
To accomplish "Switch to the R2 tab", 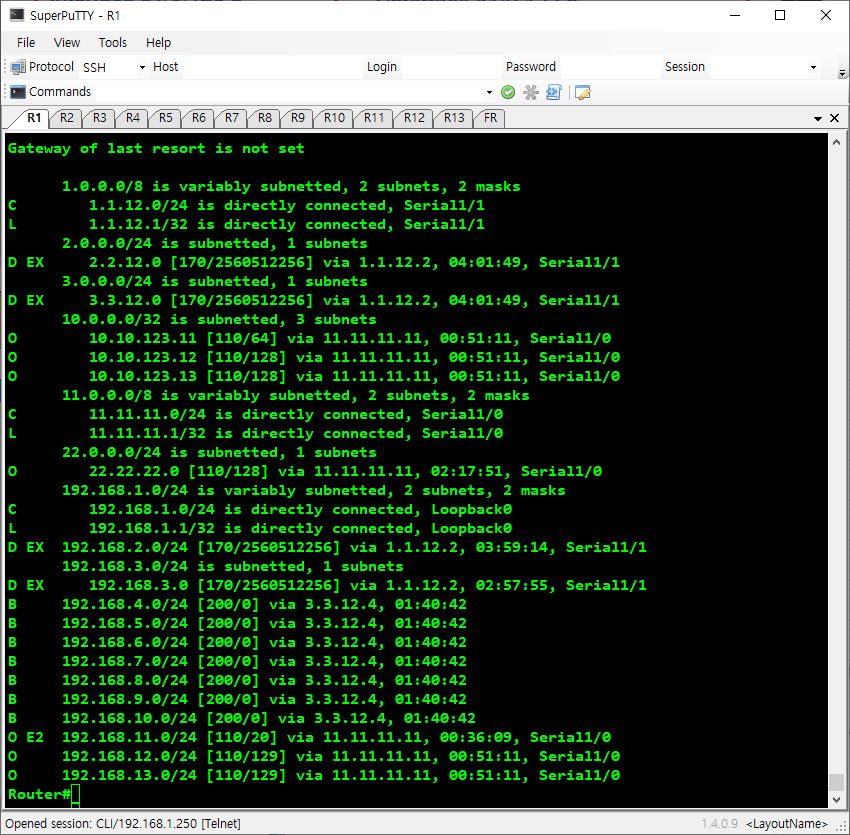I will (x=67, y=118).
